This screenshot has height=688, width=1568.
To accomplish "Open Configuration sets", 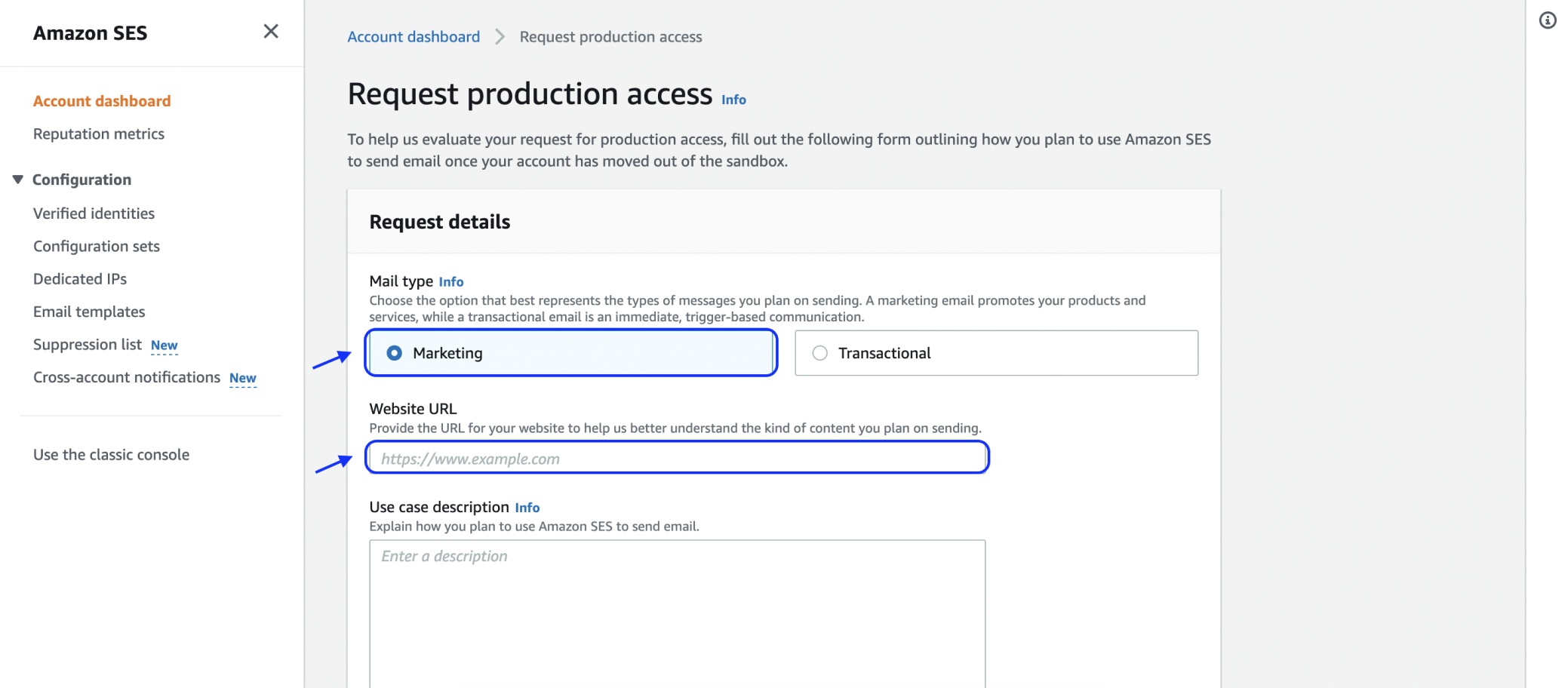I will (96, 246).
